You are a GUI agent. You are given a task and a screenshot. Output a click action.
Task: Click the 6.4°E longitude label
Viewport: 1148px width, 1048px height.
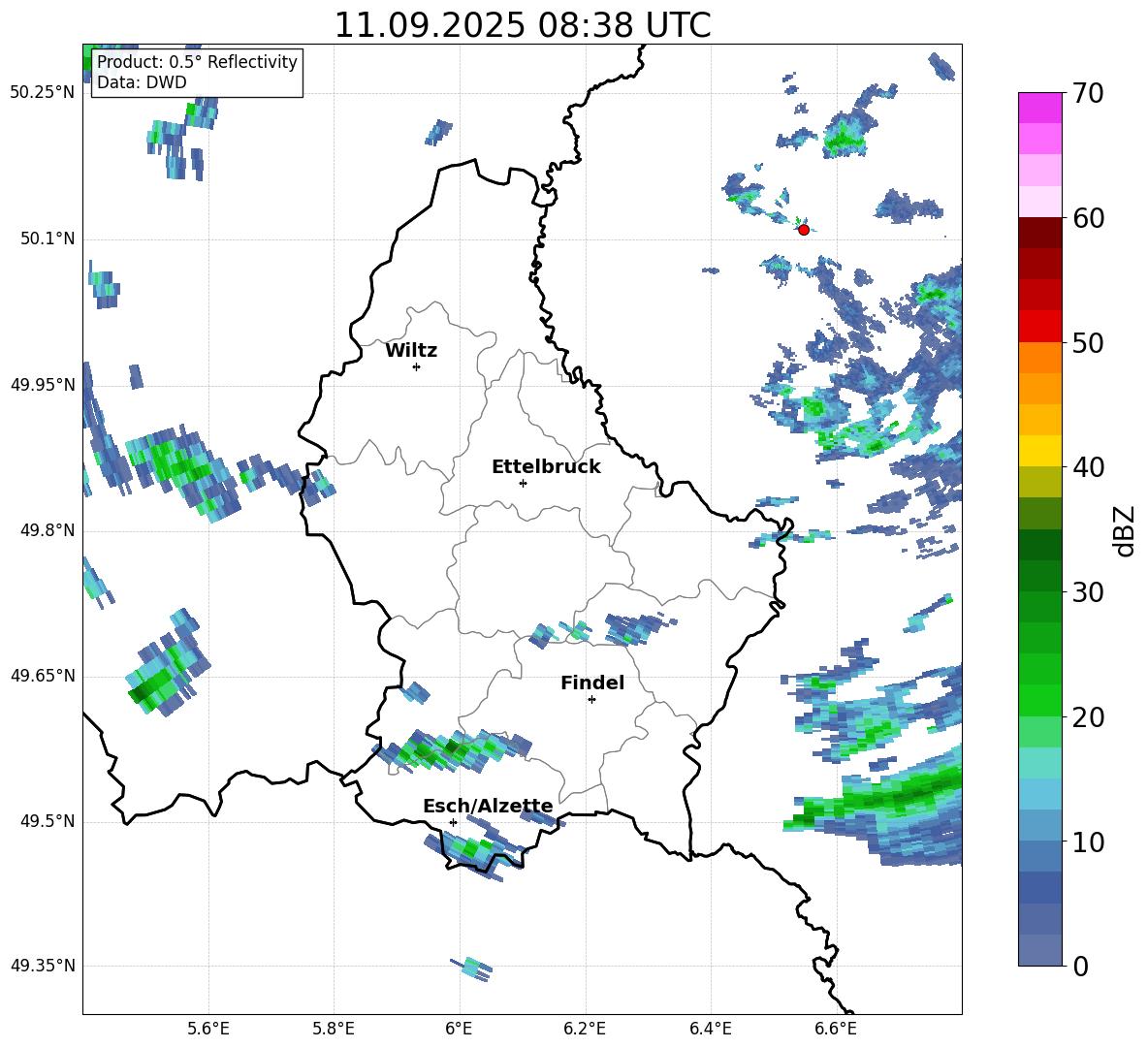pos(711,1030)
